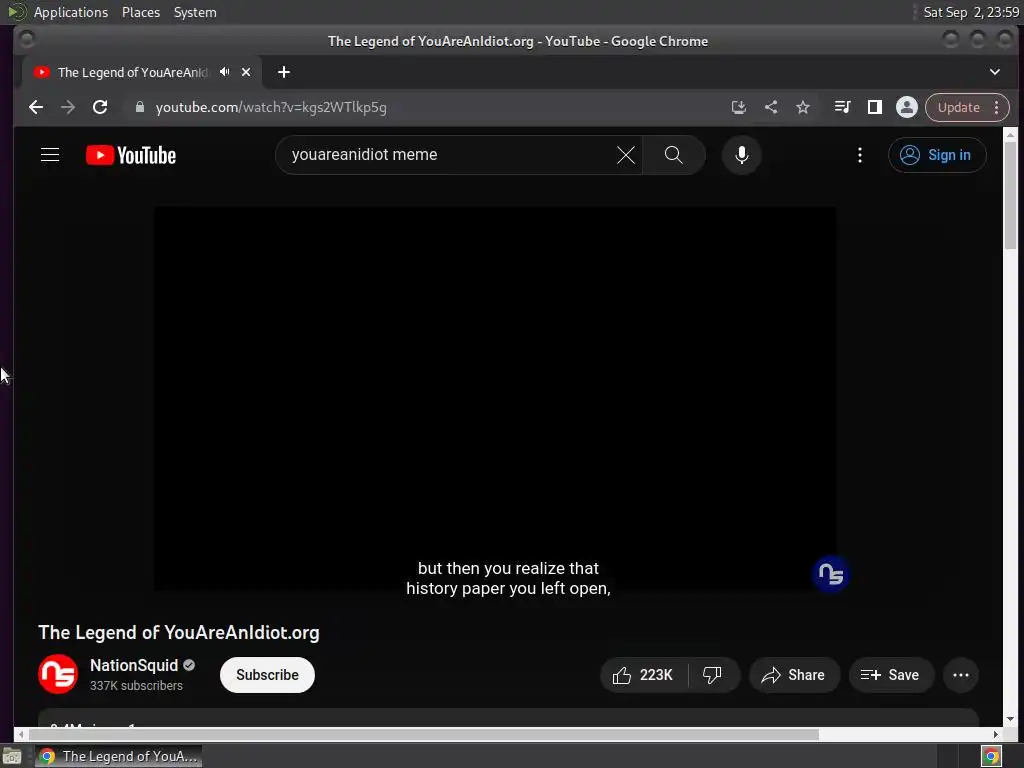This screenshot has width=1024, height=768.
Task: Go back to the previous page
Action: 36,107
